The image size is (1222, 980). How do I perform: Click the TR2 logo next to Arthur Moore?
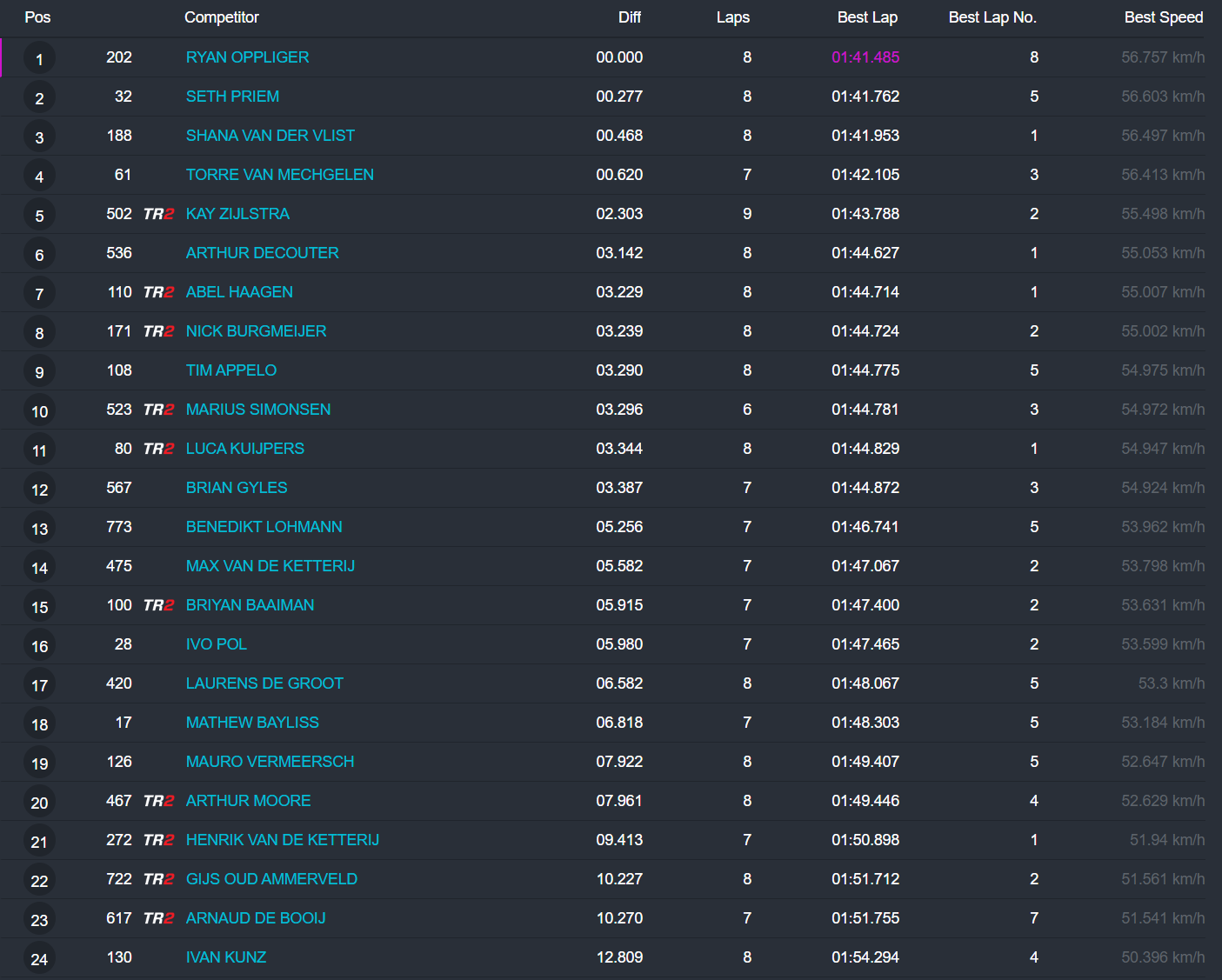(158, 801)
